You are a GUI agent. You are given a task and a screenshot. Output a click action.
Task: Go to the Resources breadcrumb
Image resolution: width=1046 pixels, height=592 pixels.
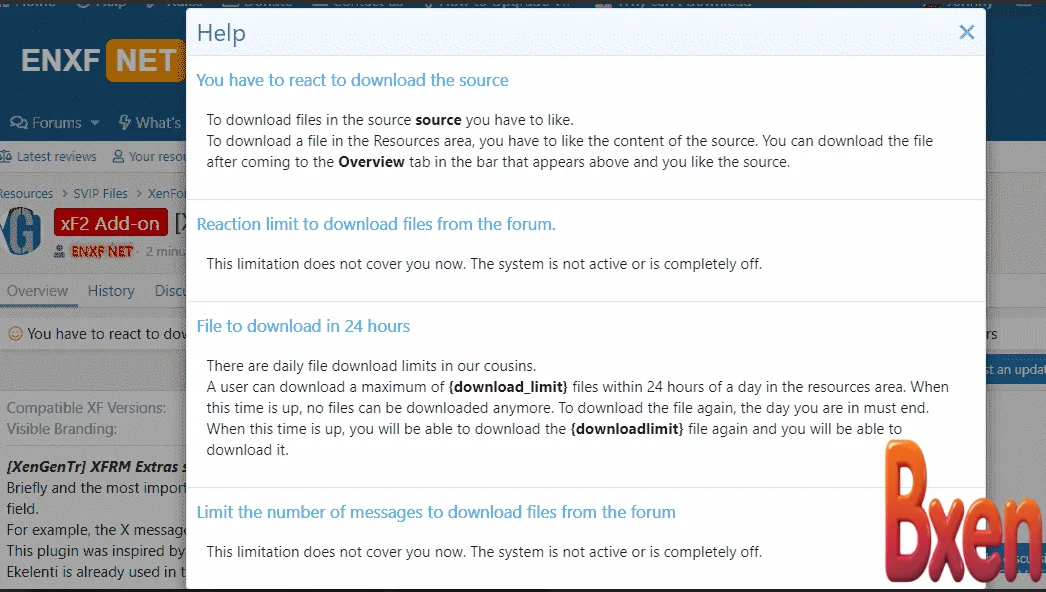[26, 193]
